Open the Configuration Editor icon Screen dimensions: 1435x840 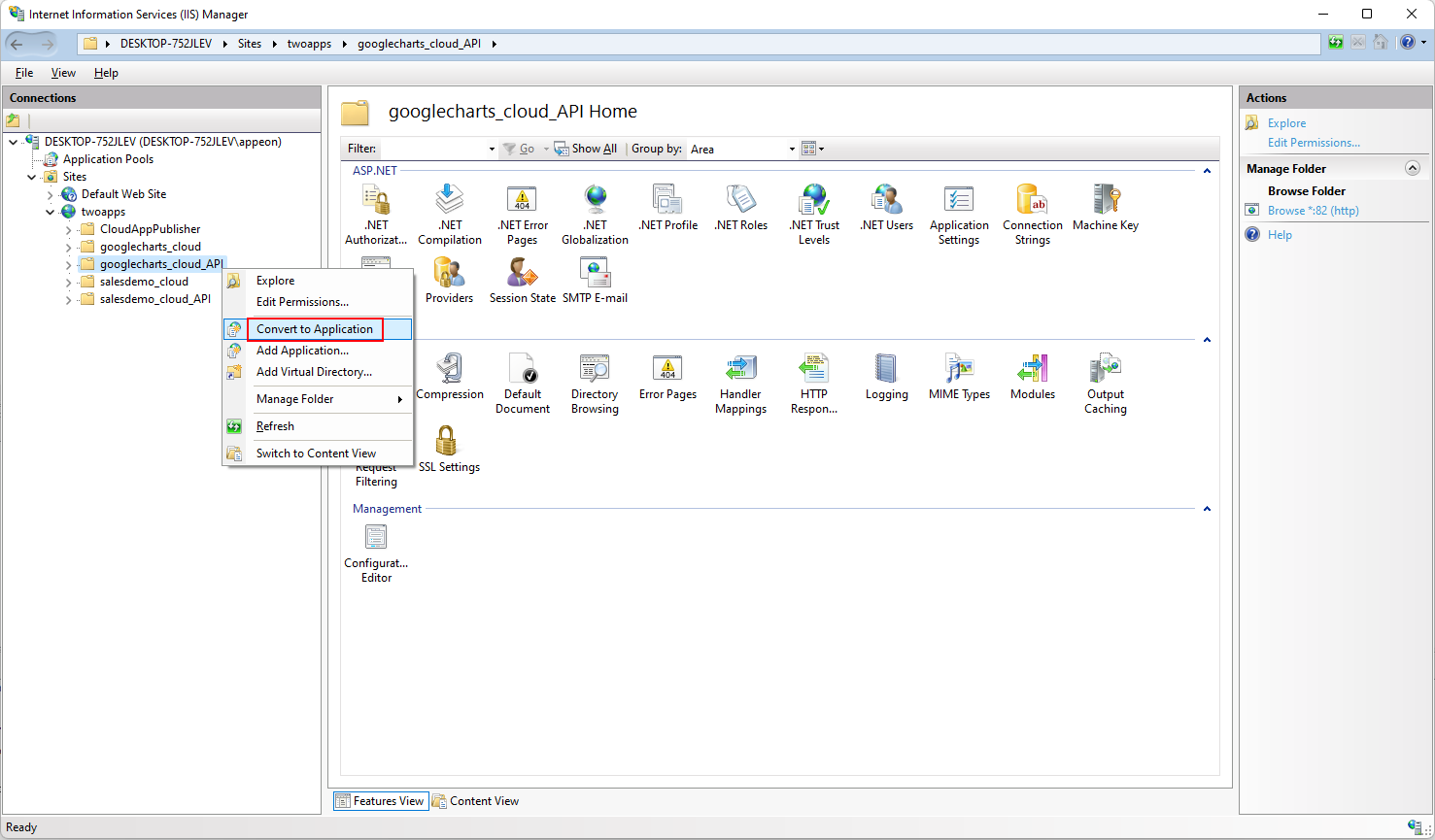376,554
